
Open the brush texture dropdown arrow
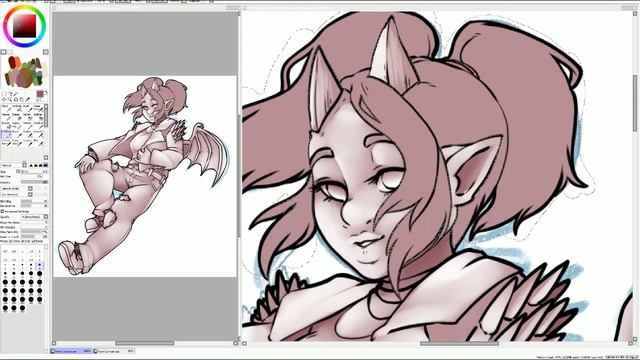click(x=30, y=195)
